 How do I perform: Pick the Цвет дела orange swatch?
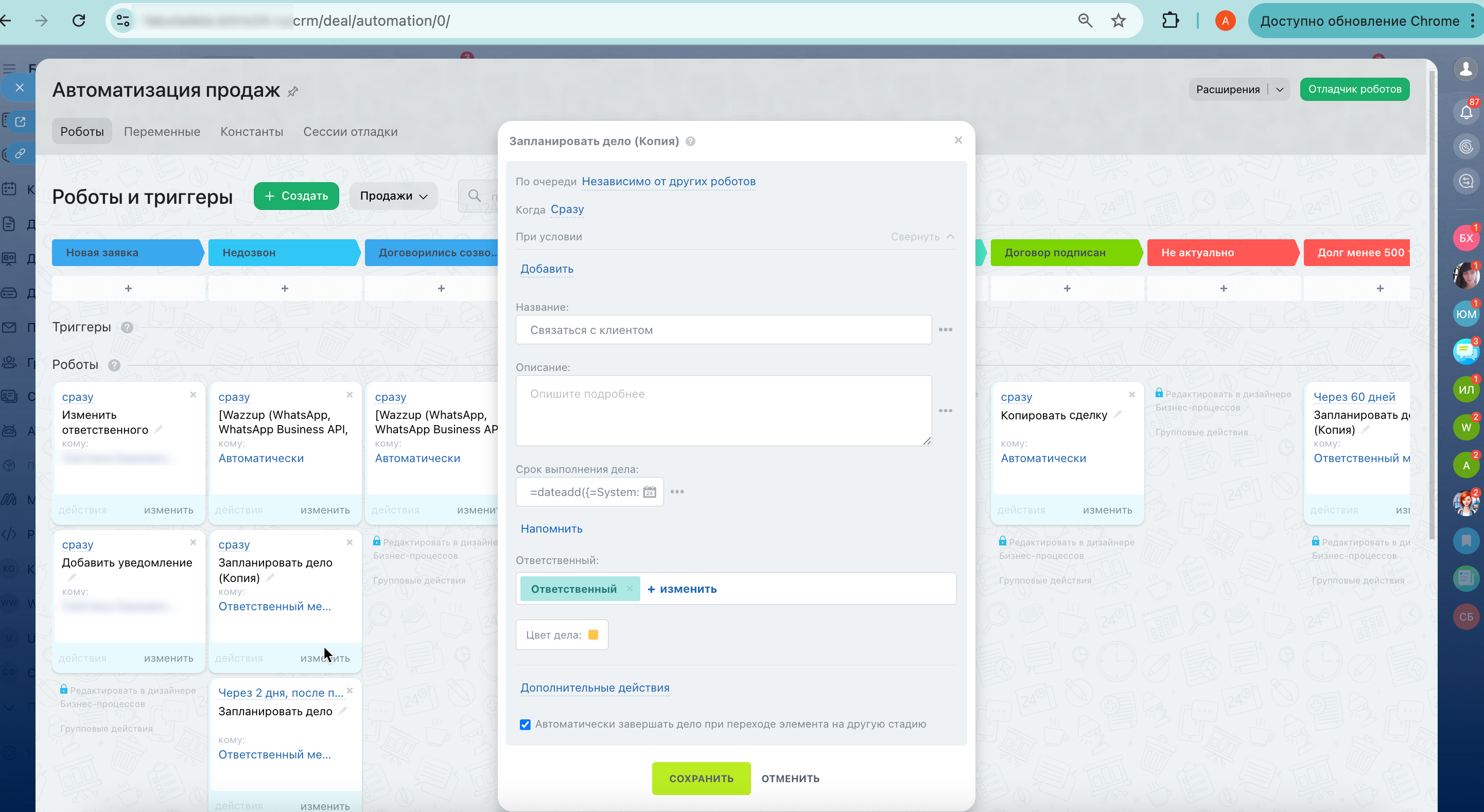coord(593,634)
